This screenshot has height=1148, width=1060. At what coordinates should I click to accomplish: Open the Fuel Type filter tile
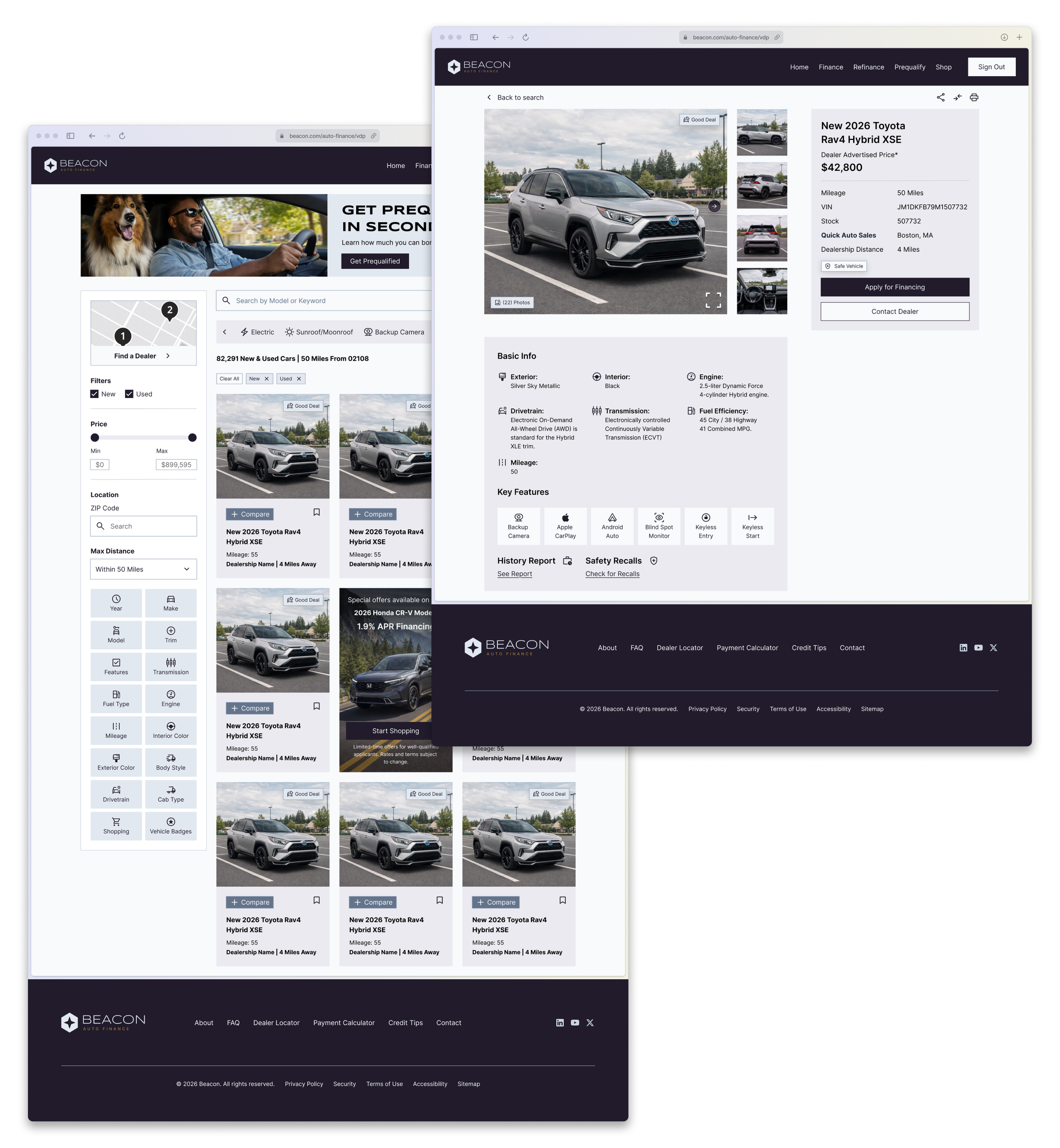(x=116, y=699)
